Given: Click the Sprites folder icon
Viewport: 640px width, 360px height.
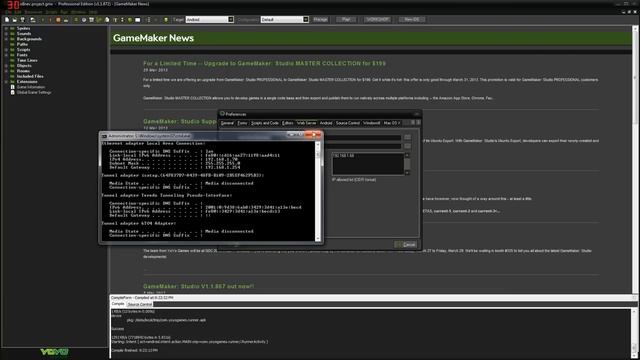Looking at the screenshot, I should [12, 29].
